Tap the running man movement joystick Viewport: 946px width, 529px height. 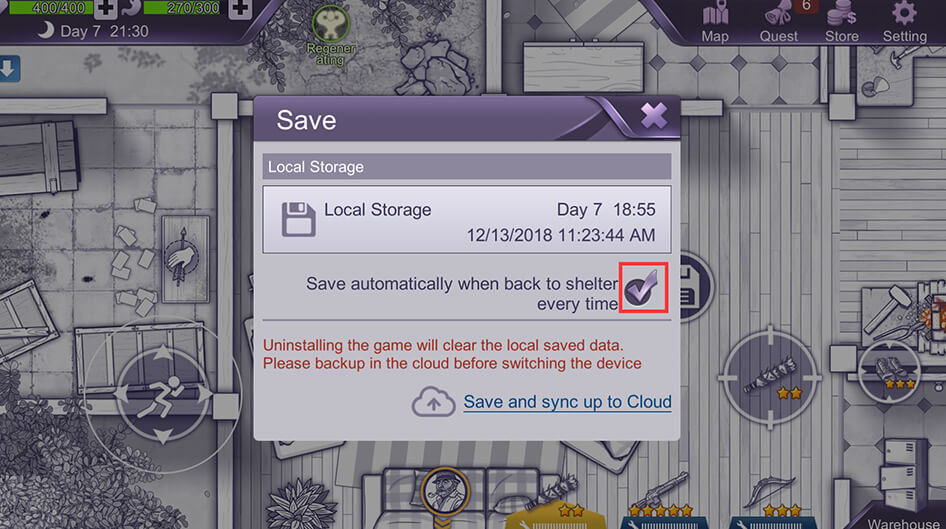[163, 395]
